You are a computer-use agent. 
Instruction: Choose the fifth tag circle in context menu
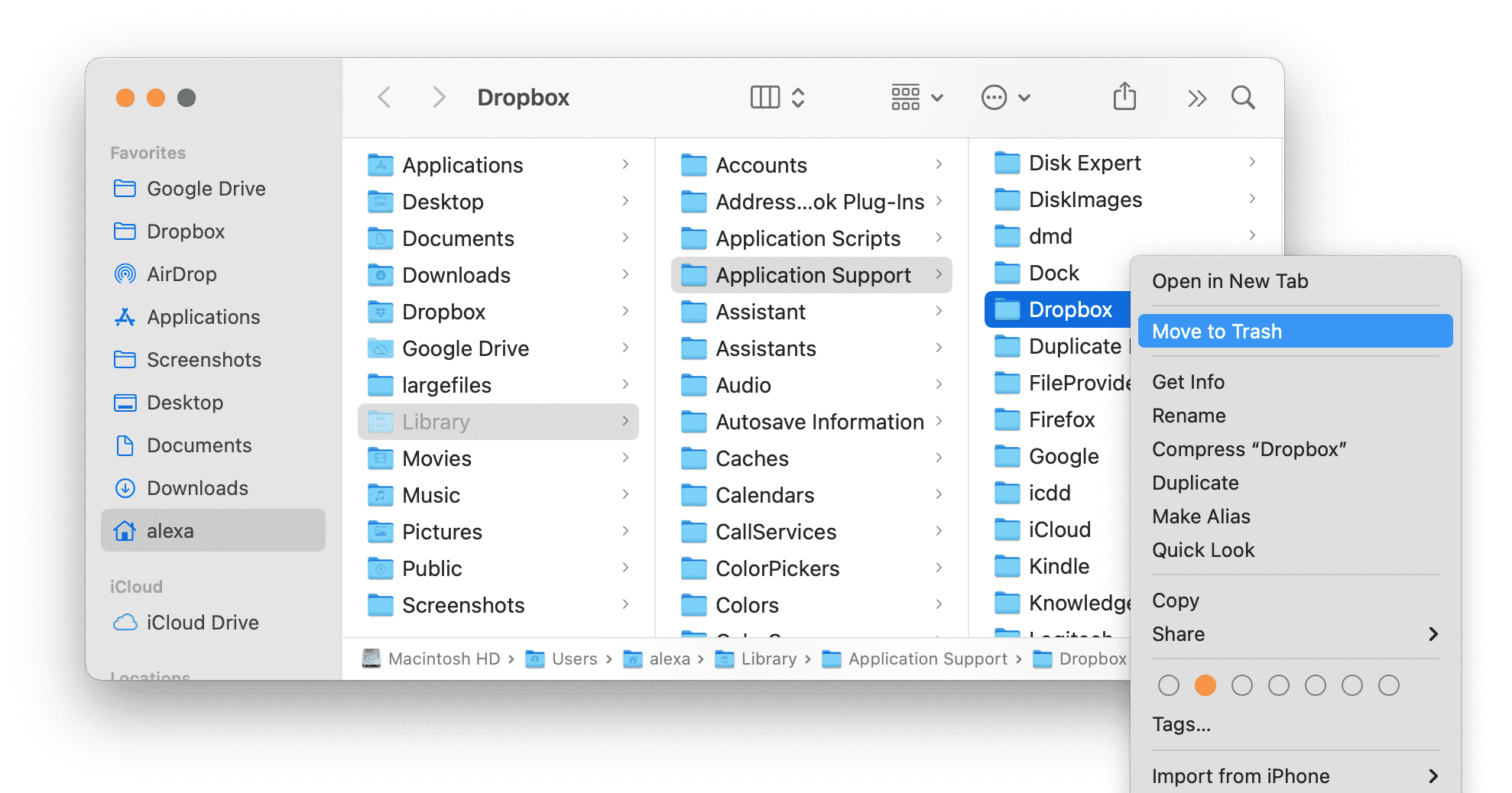(x=1315, y=685)
